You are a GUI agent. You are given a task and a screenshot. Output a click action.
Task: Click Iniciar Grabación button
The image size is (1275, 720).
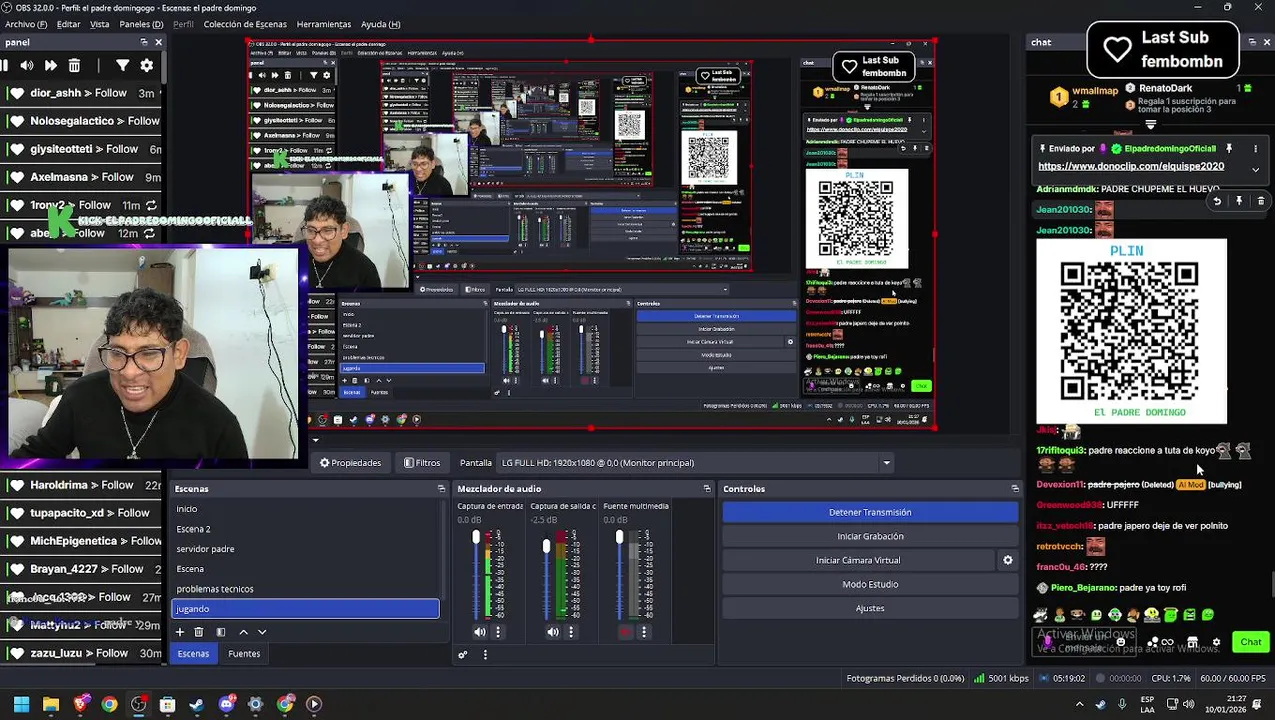(x=870, y=536)
